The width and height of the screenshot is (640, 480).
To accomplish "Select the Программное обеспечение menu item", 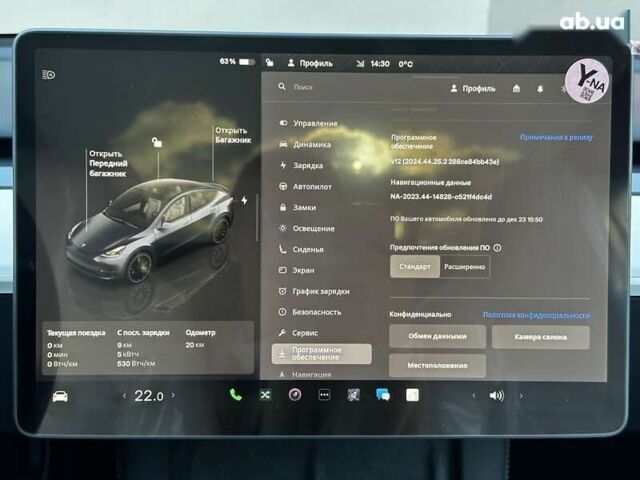I will 322,353.
